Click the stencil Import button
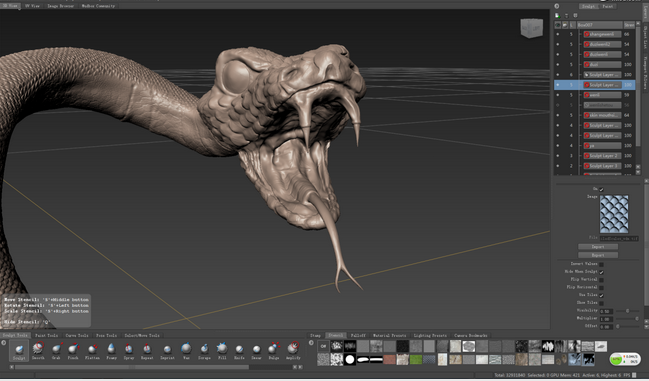 [x=598, y=247]
